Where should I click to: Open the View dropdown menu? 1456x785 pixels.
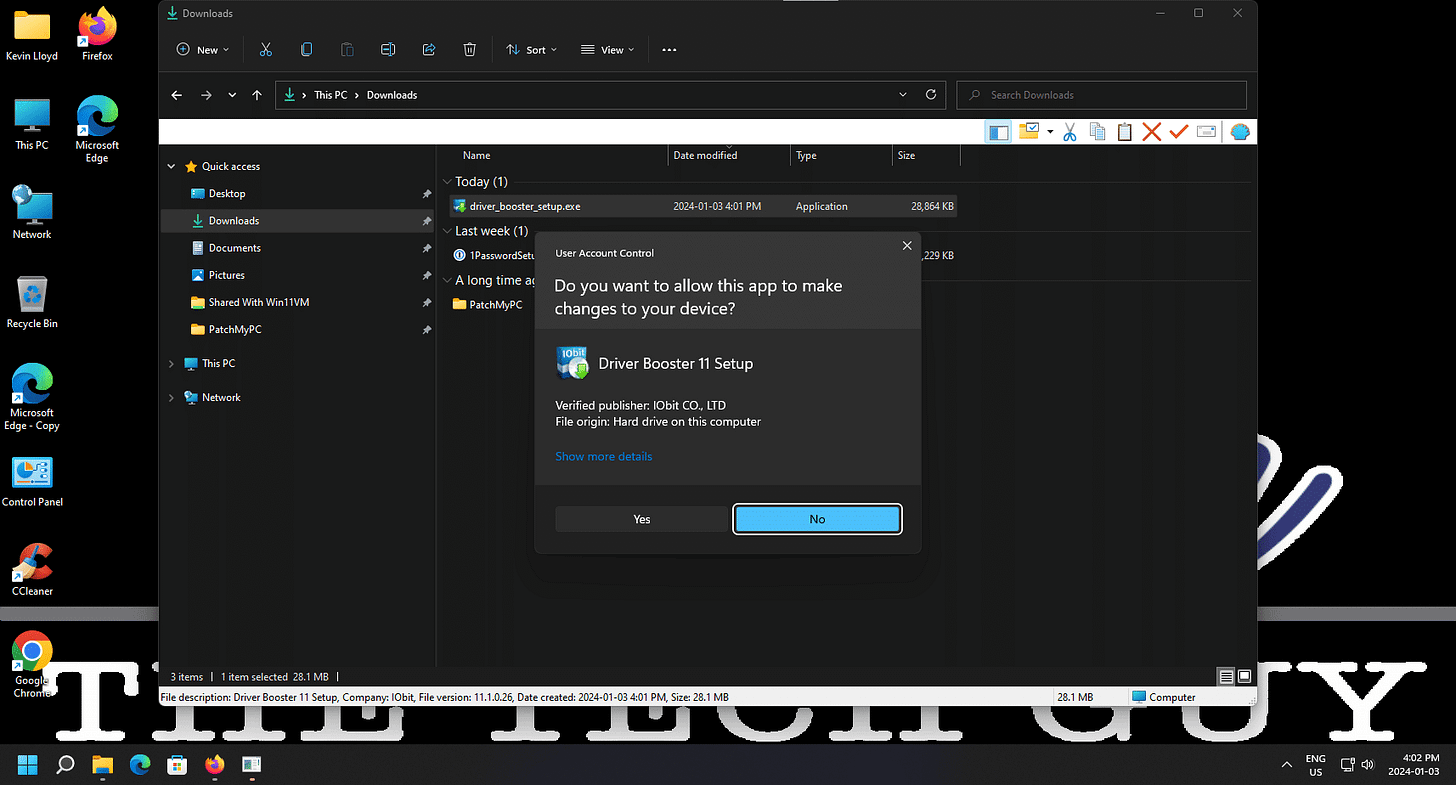coord(608,49)
